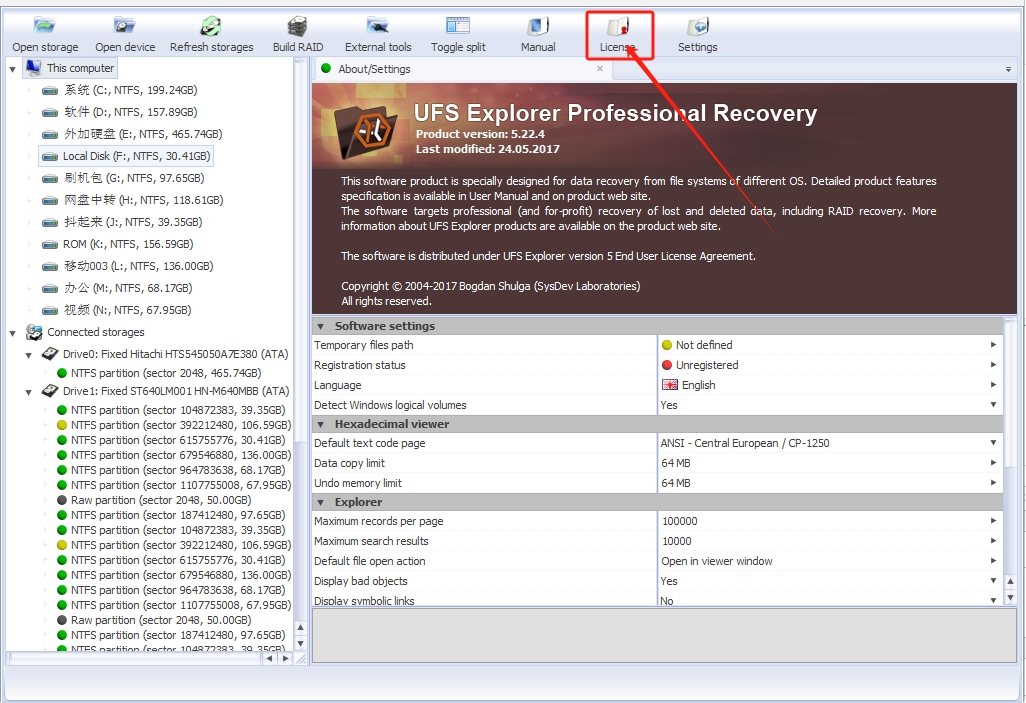
Task: Click the "Last modified: 24.05.2017" text
Action: point(487,149)
